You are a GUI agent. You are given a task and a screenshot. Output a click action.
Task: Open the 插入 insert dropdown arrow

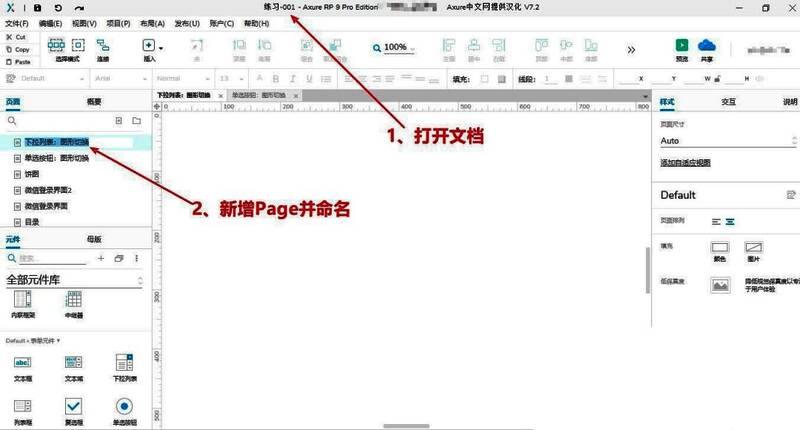pyautogui.click(x=161, y=48)
